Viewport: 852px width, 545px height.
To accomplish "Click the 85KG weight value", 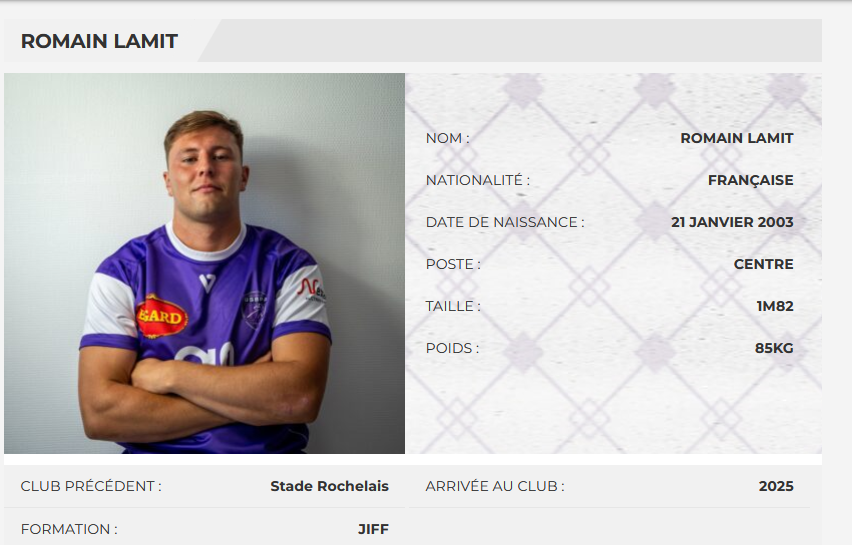I will [774, 348].
